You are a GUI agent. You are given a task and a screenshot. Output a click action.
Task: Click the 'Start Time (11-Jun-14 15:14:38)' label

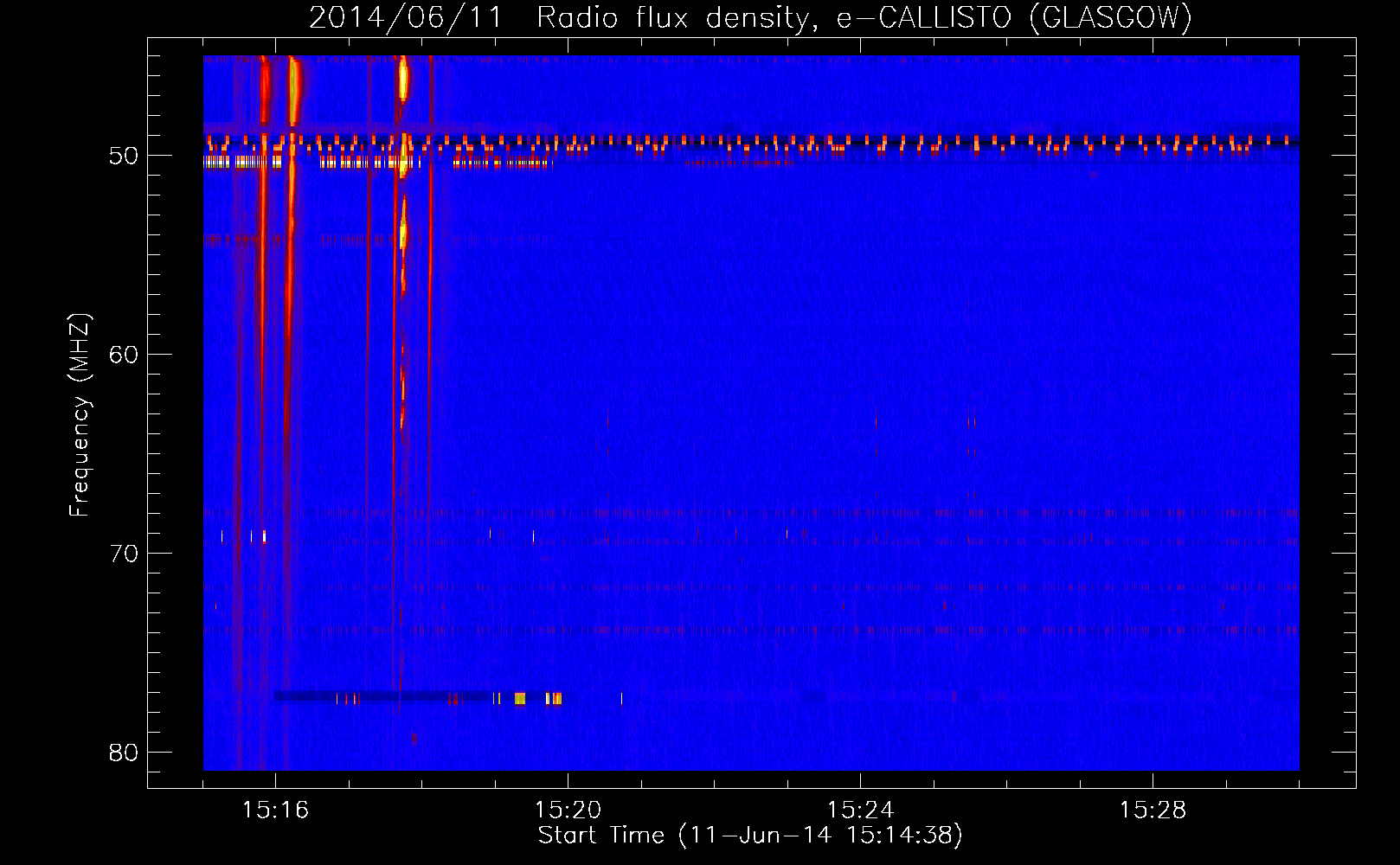tap(750, 836)
